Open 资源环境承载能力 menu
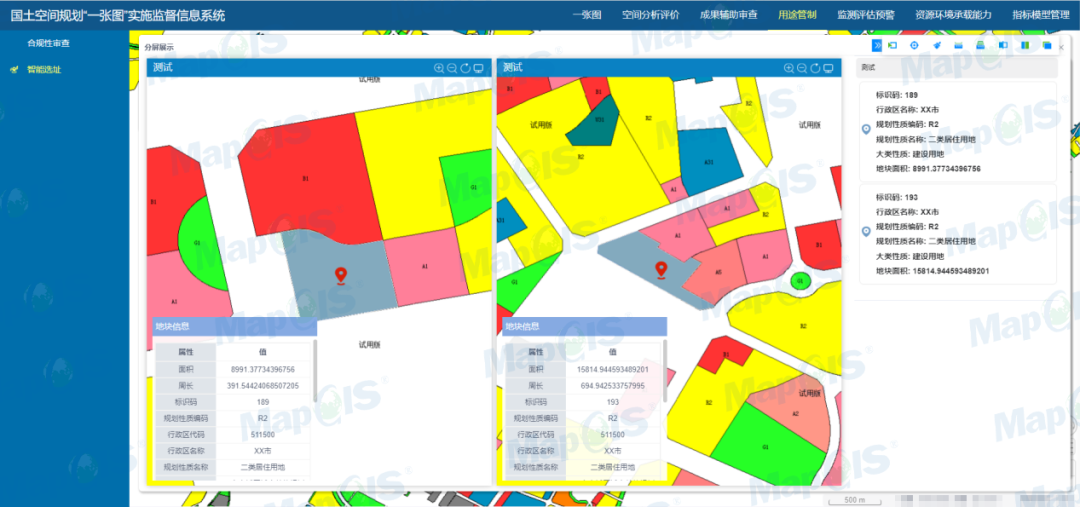This screenshot has width=1080, height=507. pos(953,14)
